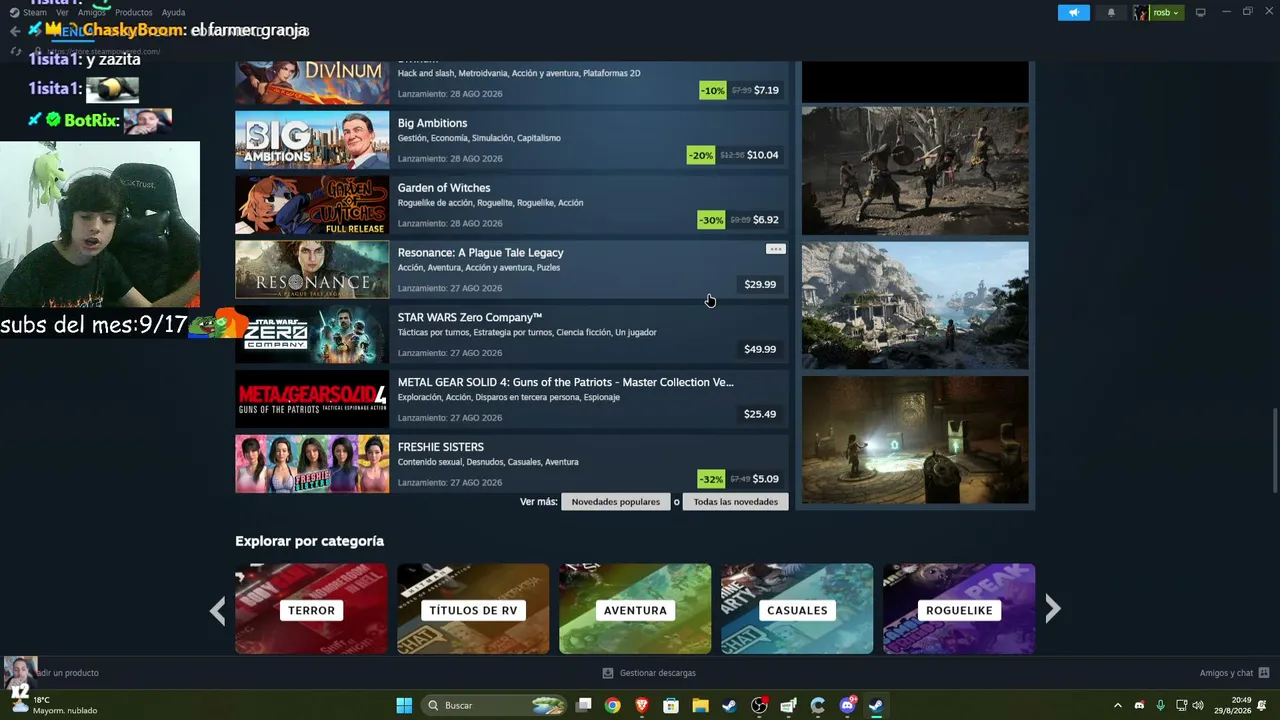Viewport: 1280px width, 720px height.
Task: Click the Todas las novedades button
Action: (x=736, y=502)
